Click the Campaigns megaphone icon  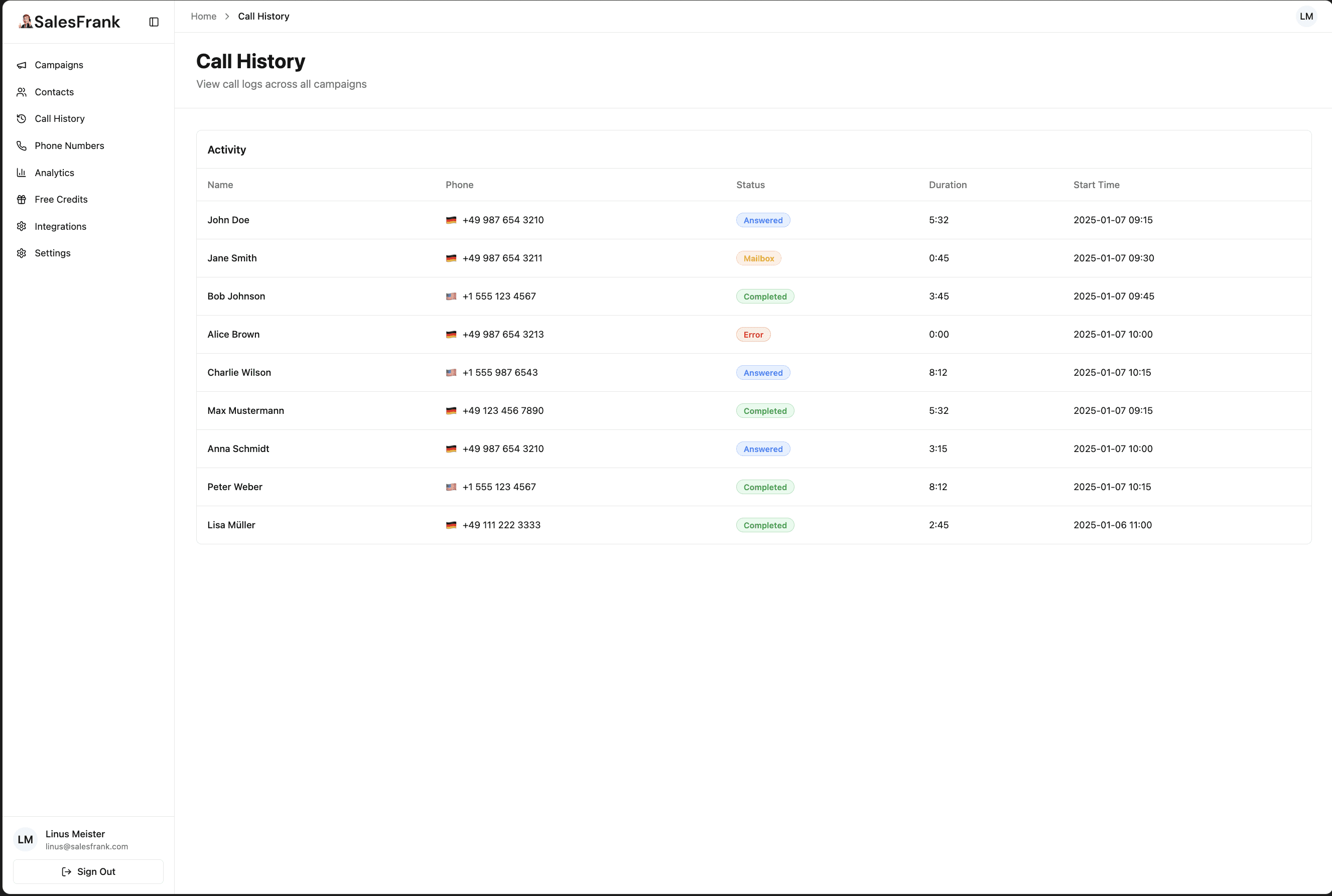tap(22, 65)
